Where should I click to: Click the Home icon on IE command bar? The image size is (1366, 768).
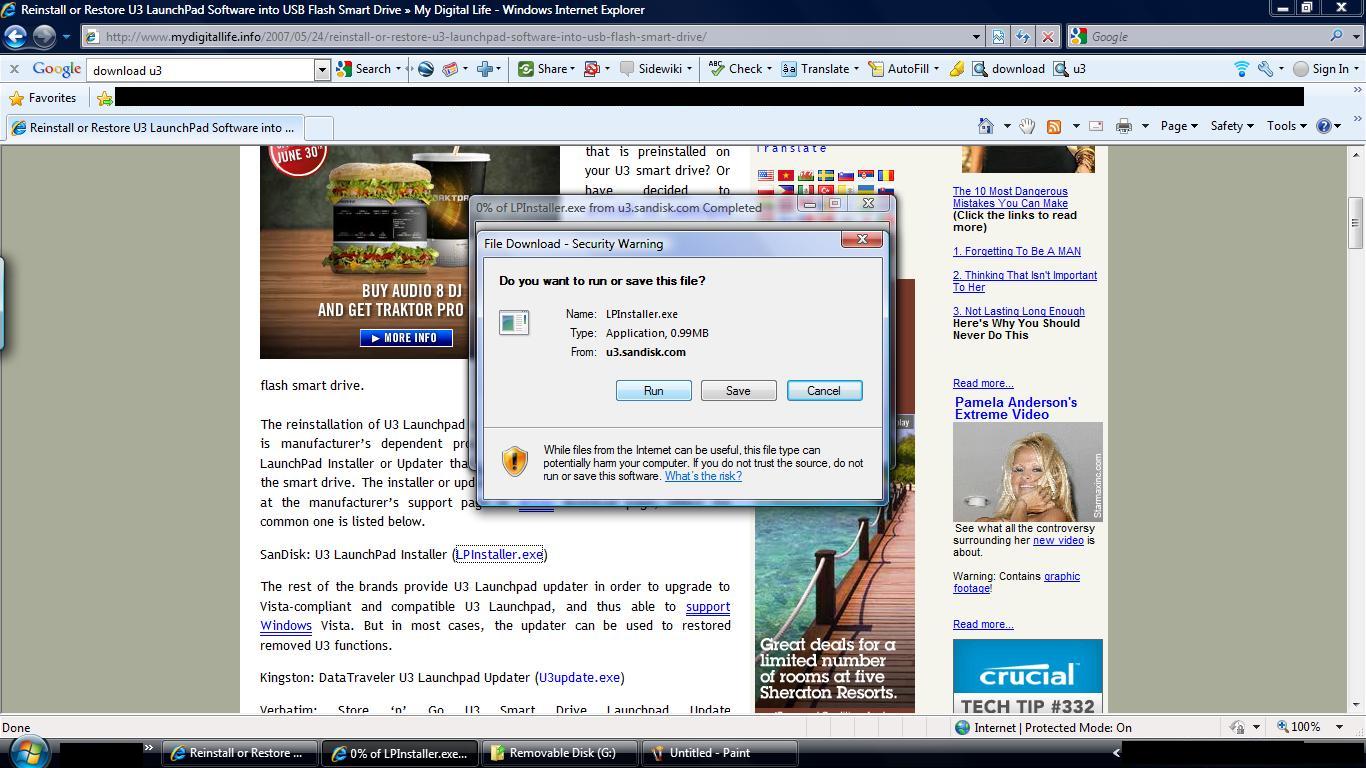(986, 126)
